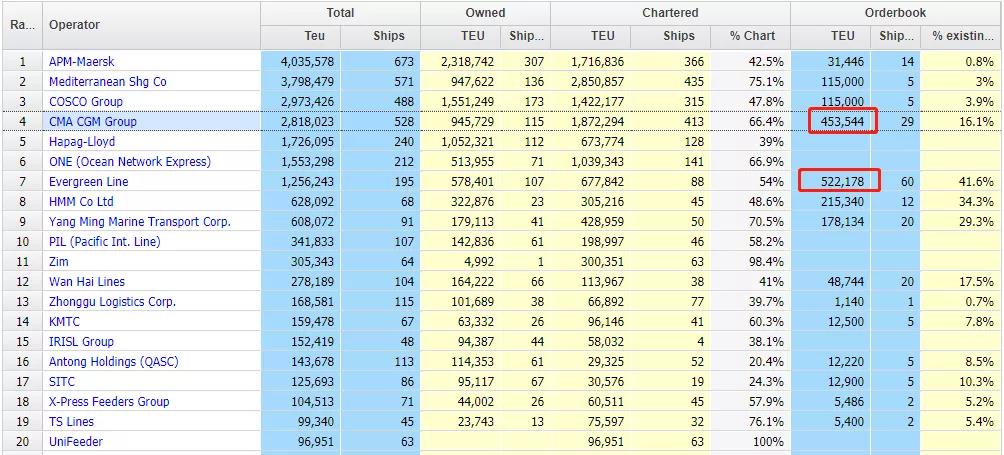The width and height of the screenshot is (1004, 455).
Task: Select Owned TEU cell 1,551,249
Action: [x=461, y=102]
